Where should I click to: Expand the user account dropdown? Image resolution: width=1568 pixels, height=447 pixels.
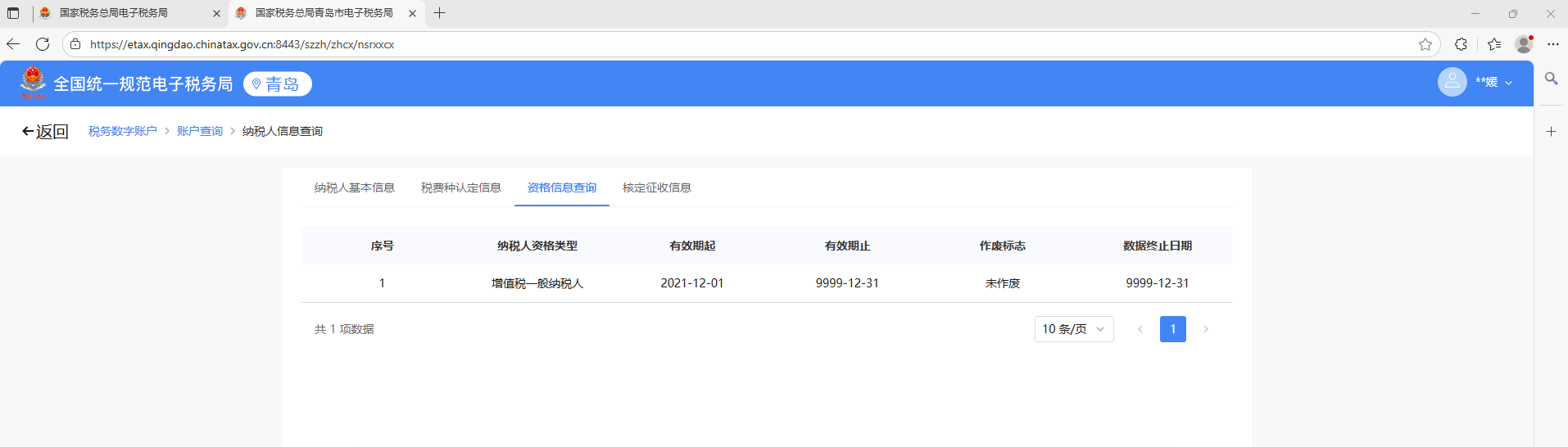(1493, 83)
